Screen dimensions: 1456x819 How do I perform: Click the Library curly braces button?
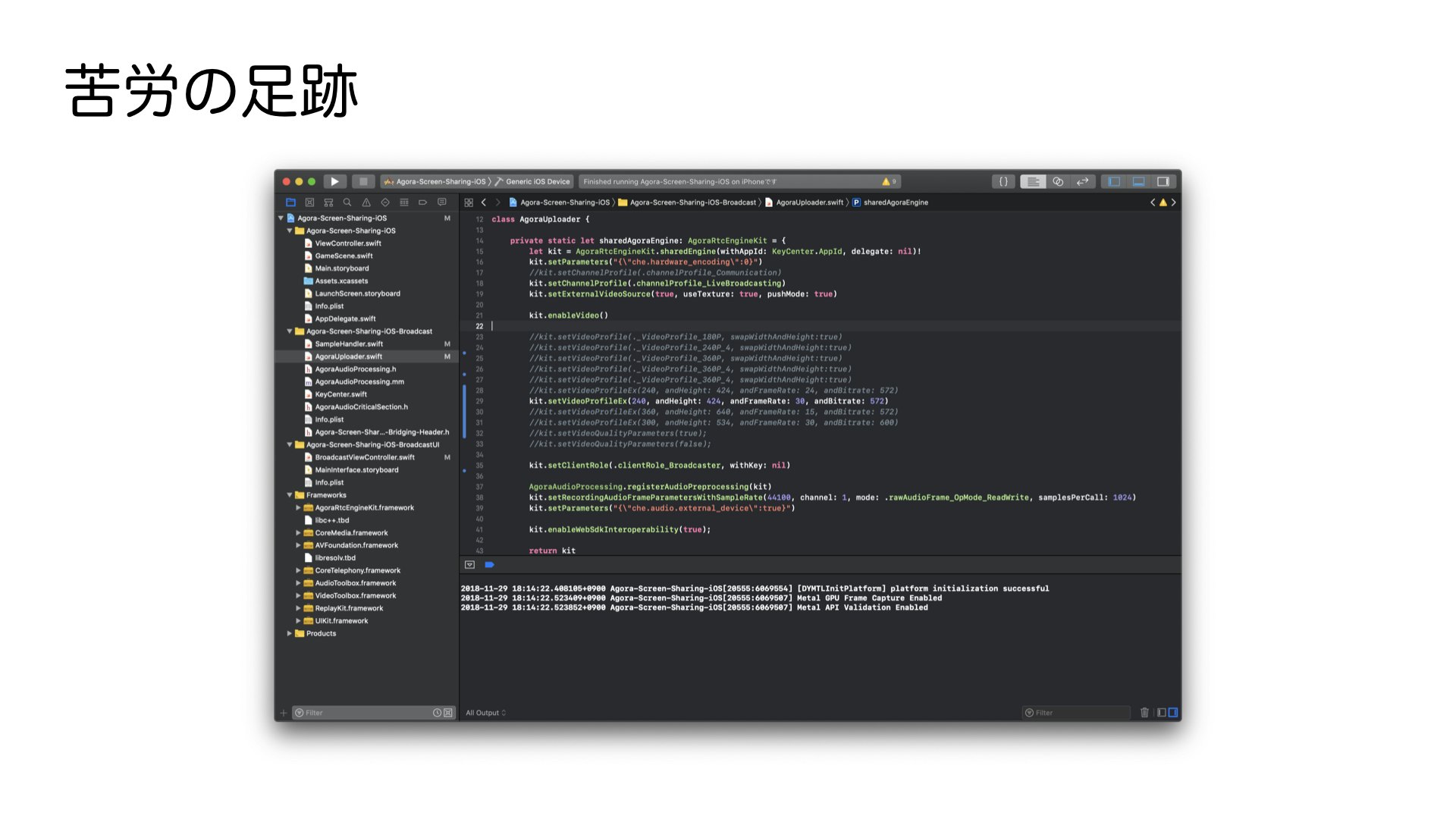coord(1003,182)
